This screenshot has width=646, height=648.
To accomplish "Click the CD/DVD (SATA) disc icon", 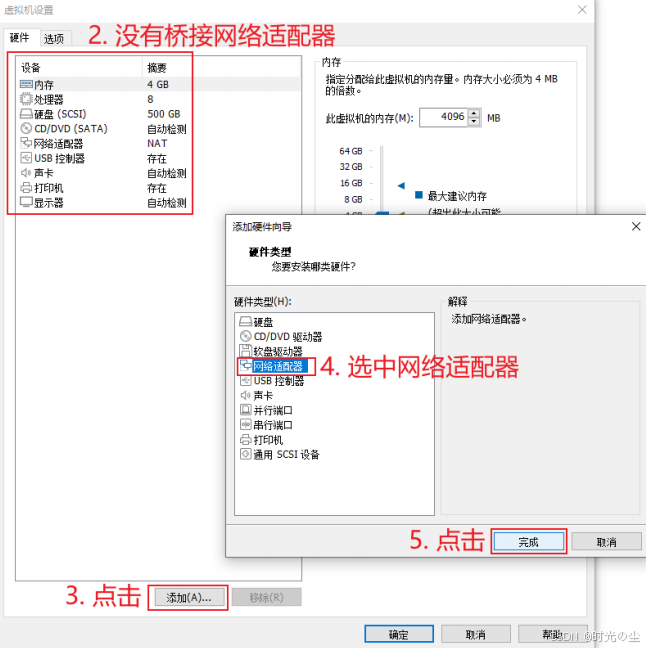I will 26,129.
